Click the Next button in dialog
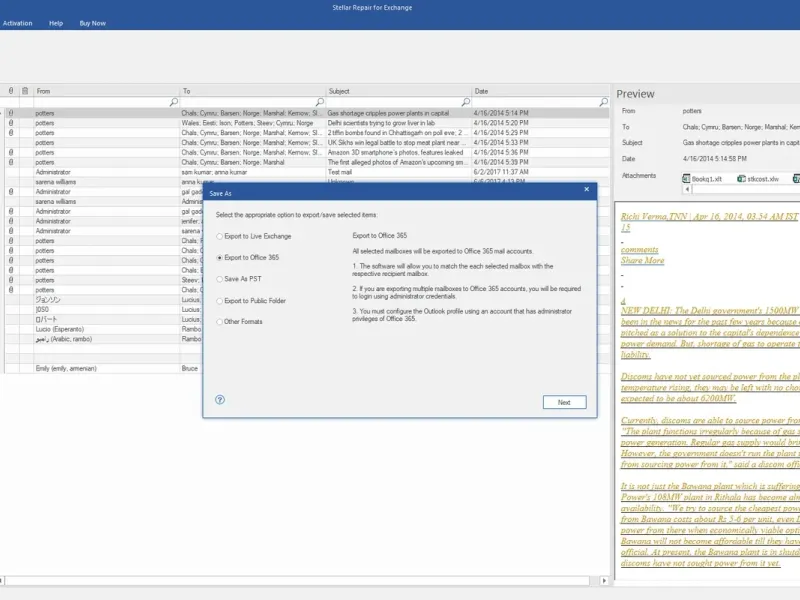This screenshot has height=600, width=800. click(564, 402)
